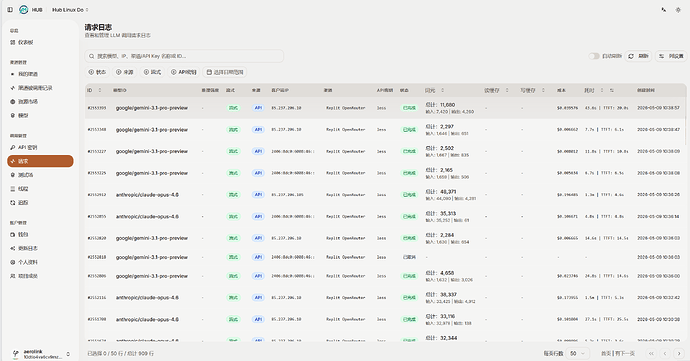Open the 流式 stream filter chip
Image resolution: width=690 pixels, height=361 pixels.
point(152,72)
